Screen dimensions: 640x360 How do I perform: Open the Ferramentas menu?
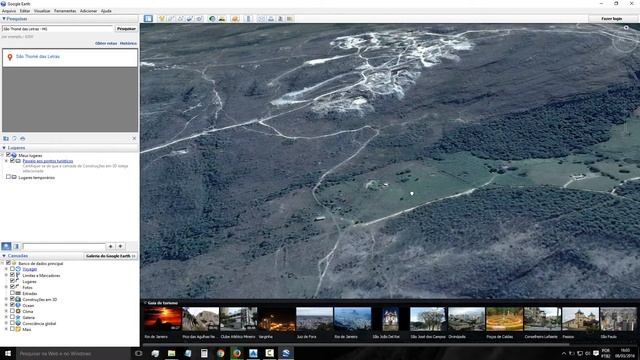pos(65,11)
